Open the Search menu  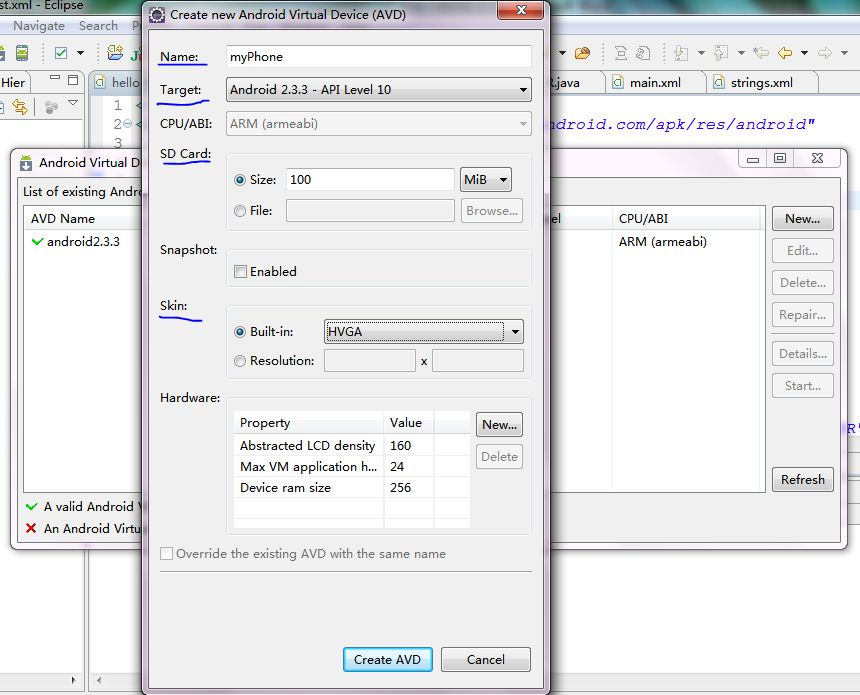pos(98,26)
